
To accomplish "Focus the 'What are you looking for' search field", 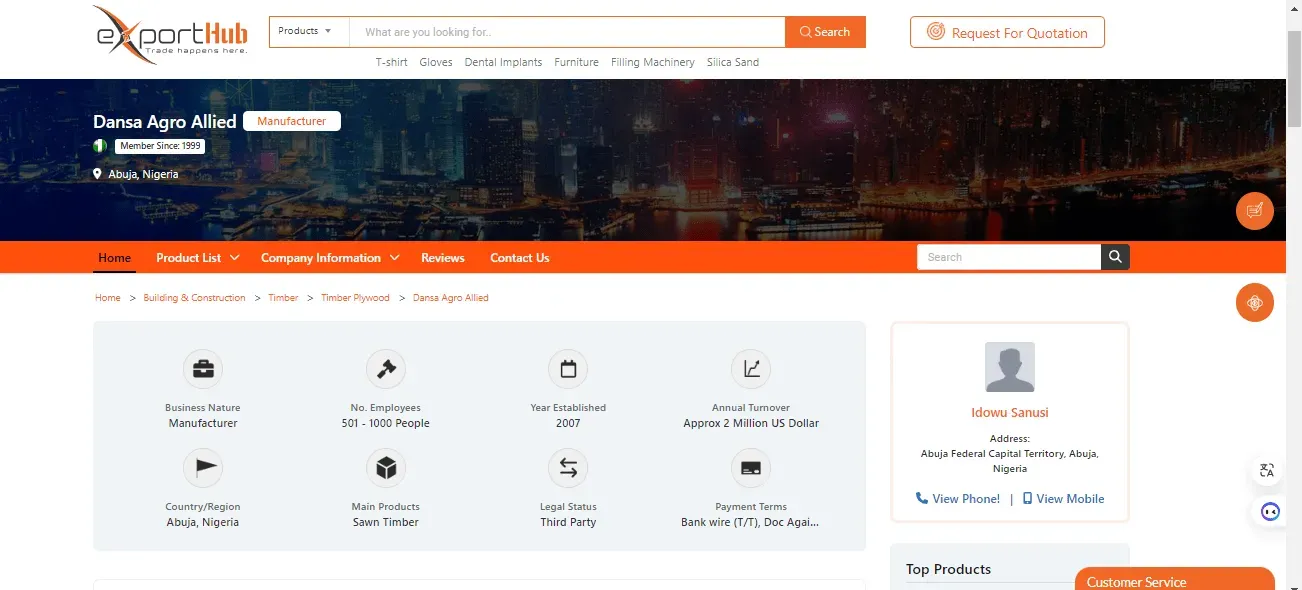I will [x=567, y=32].
